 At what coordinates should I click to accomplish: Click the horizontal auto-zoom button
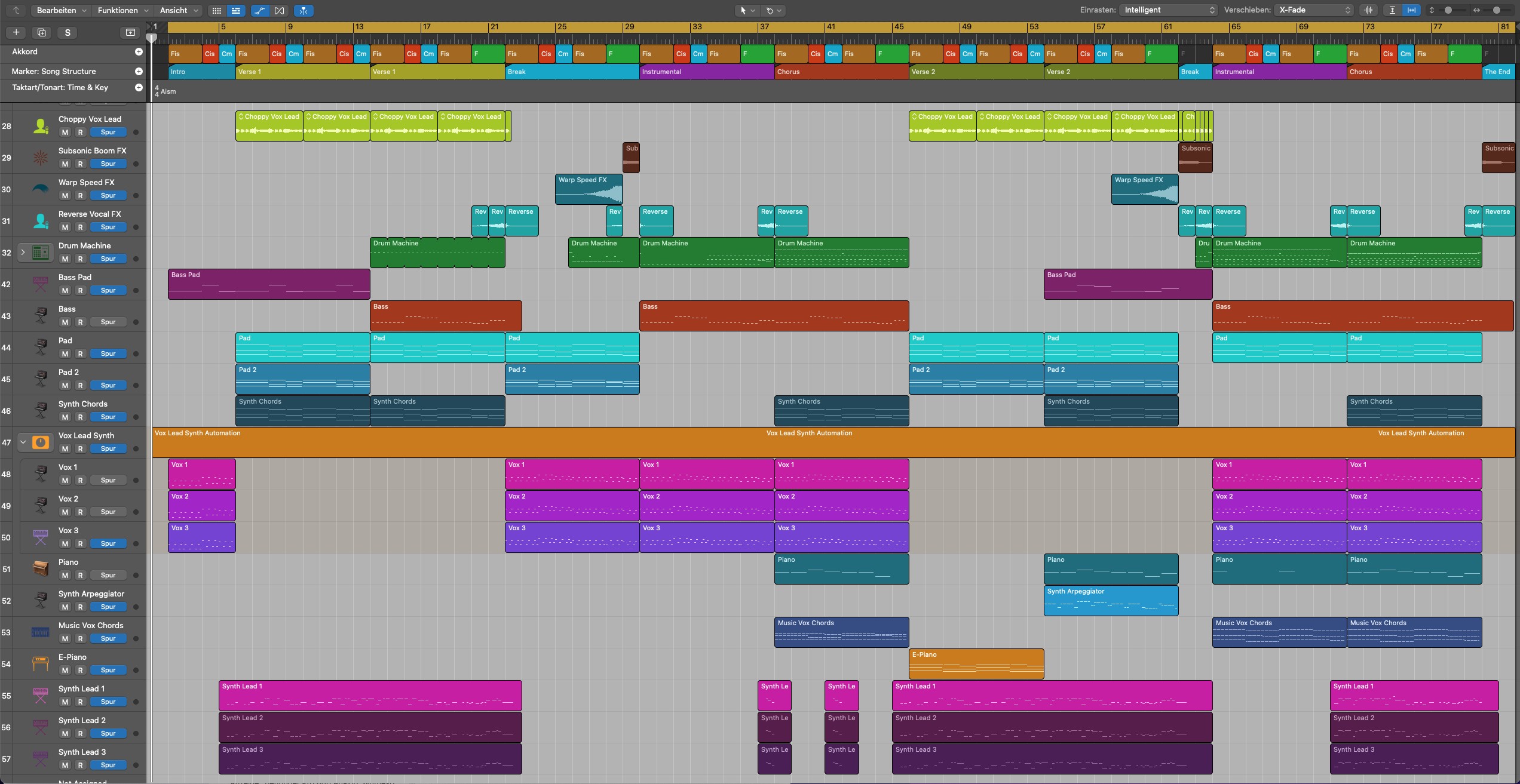tap(1411, 10)
